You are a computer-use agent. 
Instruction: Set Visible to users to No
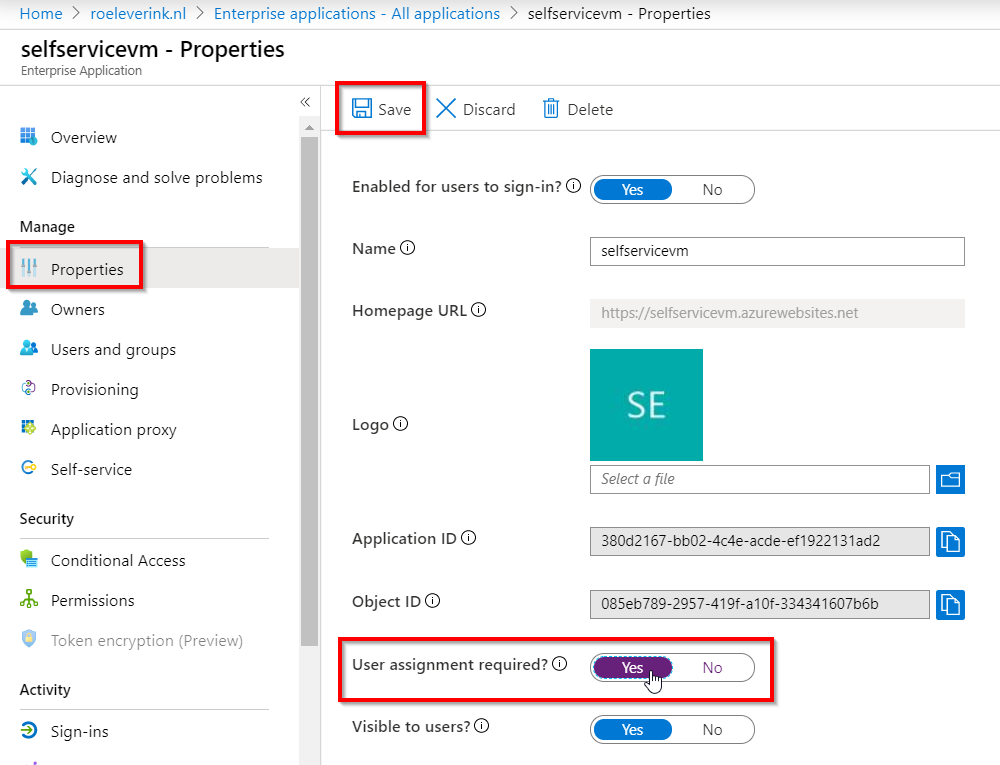[712, 730]
